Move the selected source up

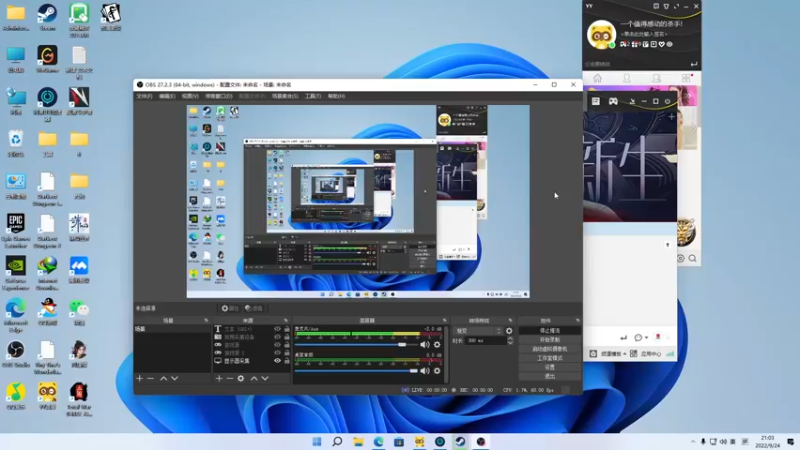254,379
